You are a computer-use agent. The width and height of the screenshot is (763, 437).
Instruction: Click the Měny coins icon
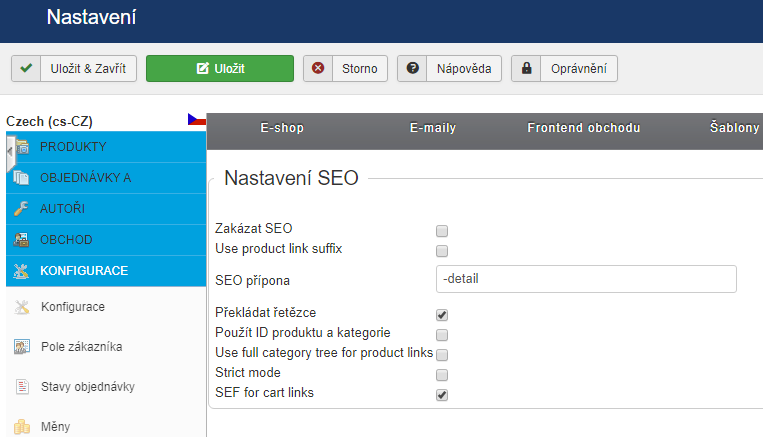(x=21, y=427)
